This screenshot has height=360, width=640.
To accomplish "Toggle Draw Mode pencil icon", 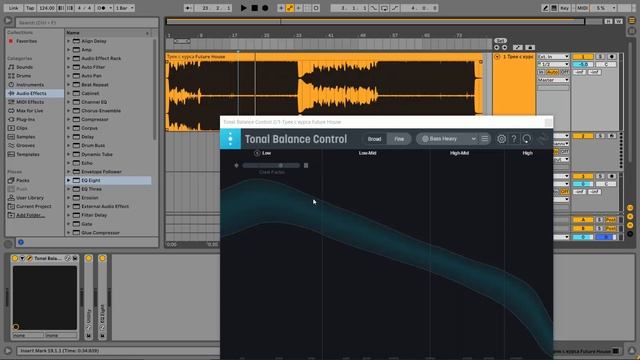I will pyautogui.click(x=545, y=8).
